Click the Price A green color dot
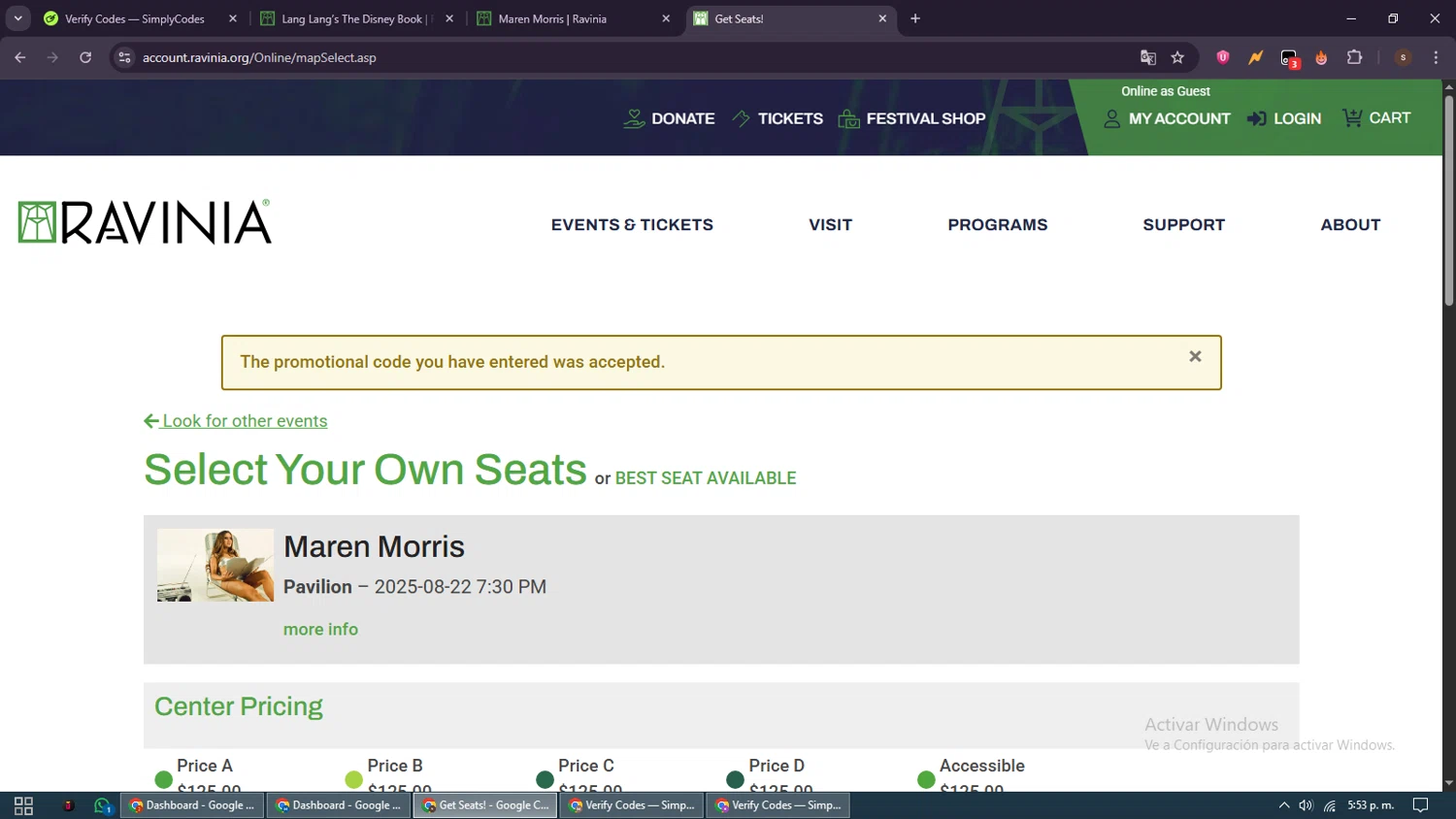The image size is (1456, 819). click(x=163, y=779)
